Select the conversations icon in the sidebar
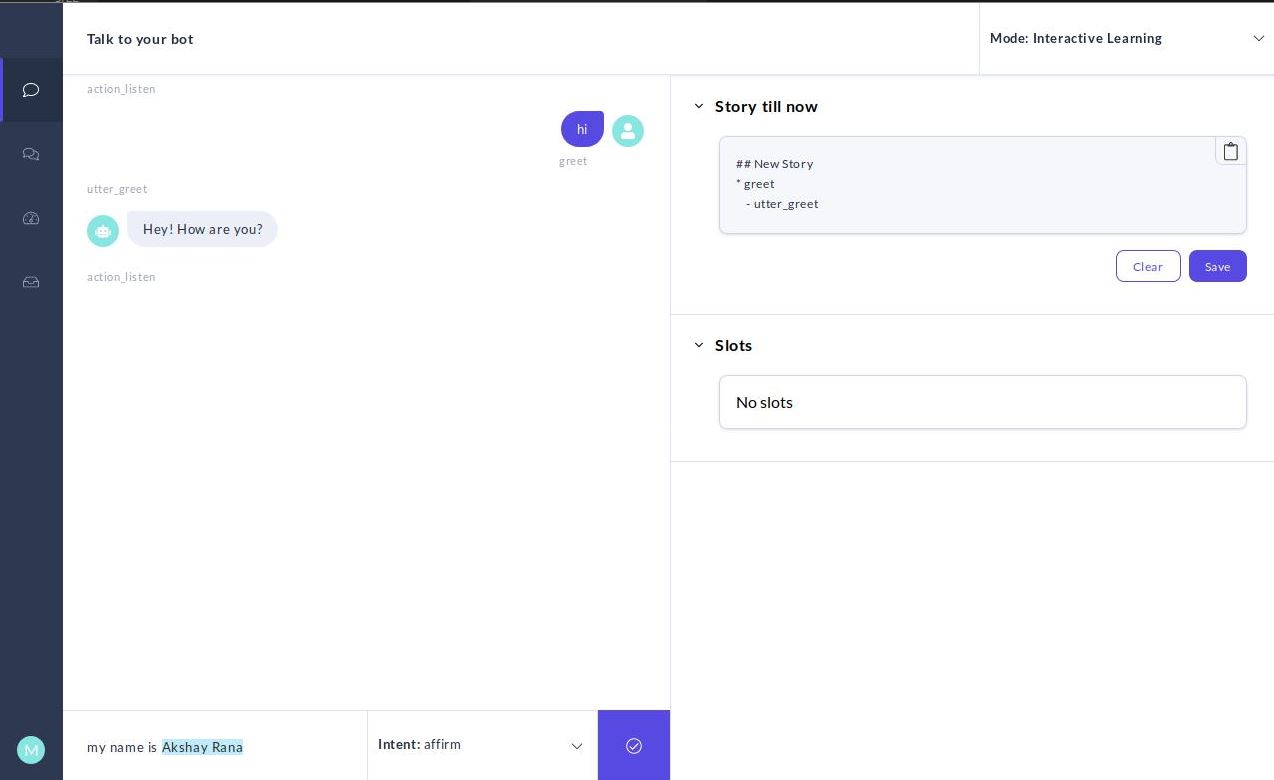This screenshot has width=1274, height=780. pyautogui.click(x=31, y=154)
